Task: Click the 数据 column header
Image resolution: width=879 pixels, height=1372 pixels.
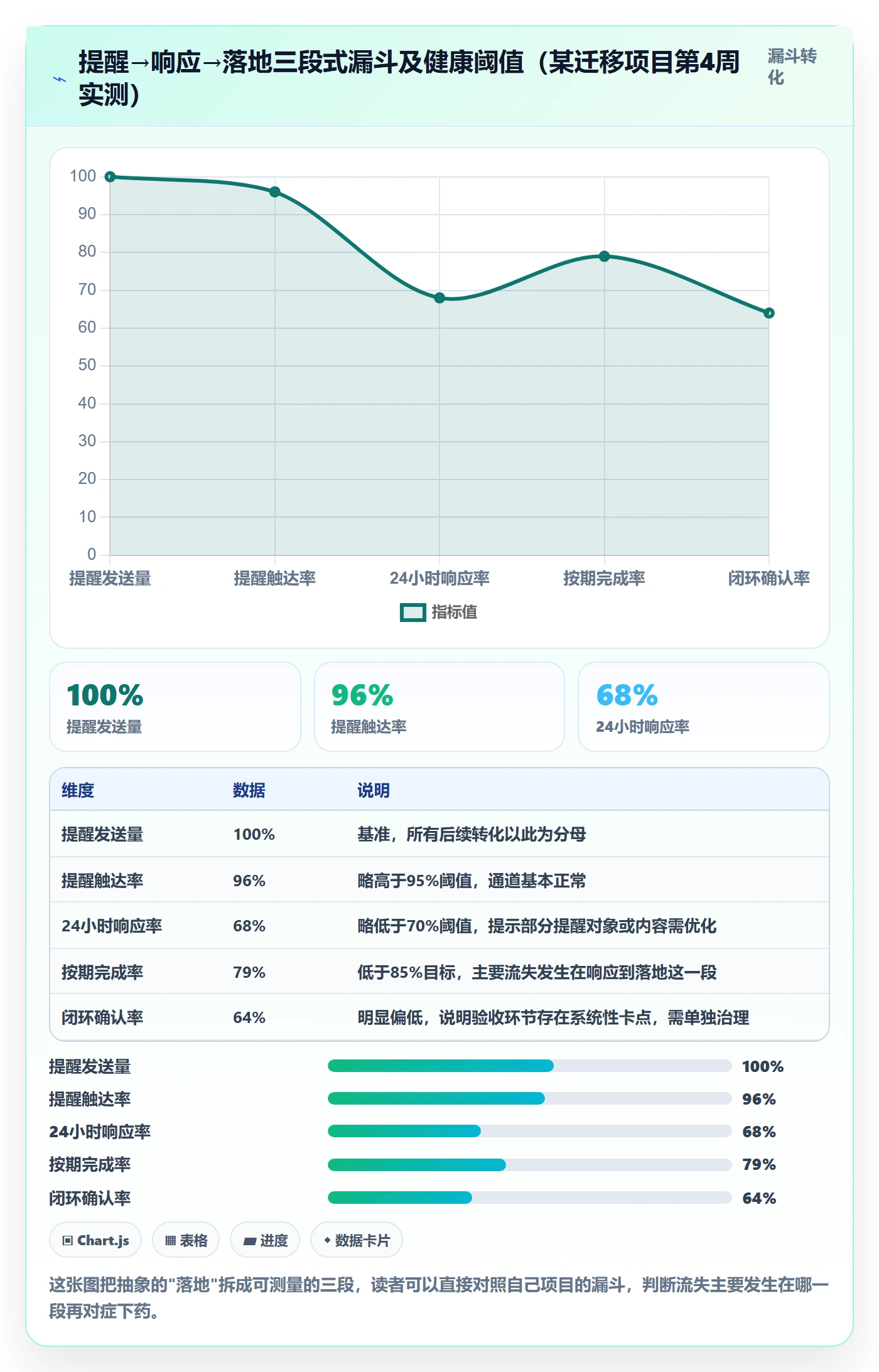Action: pos(249,790)
